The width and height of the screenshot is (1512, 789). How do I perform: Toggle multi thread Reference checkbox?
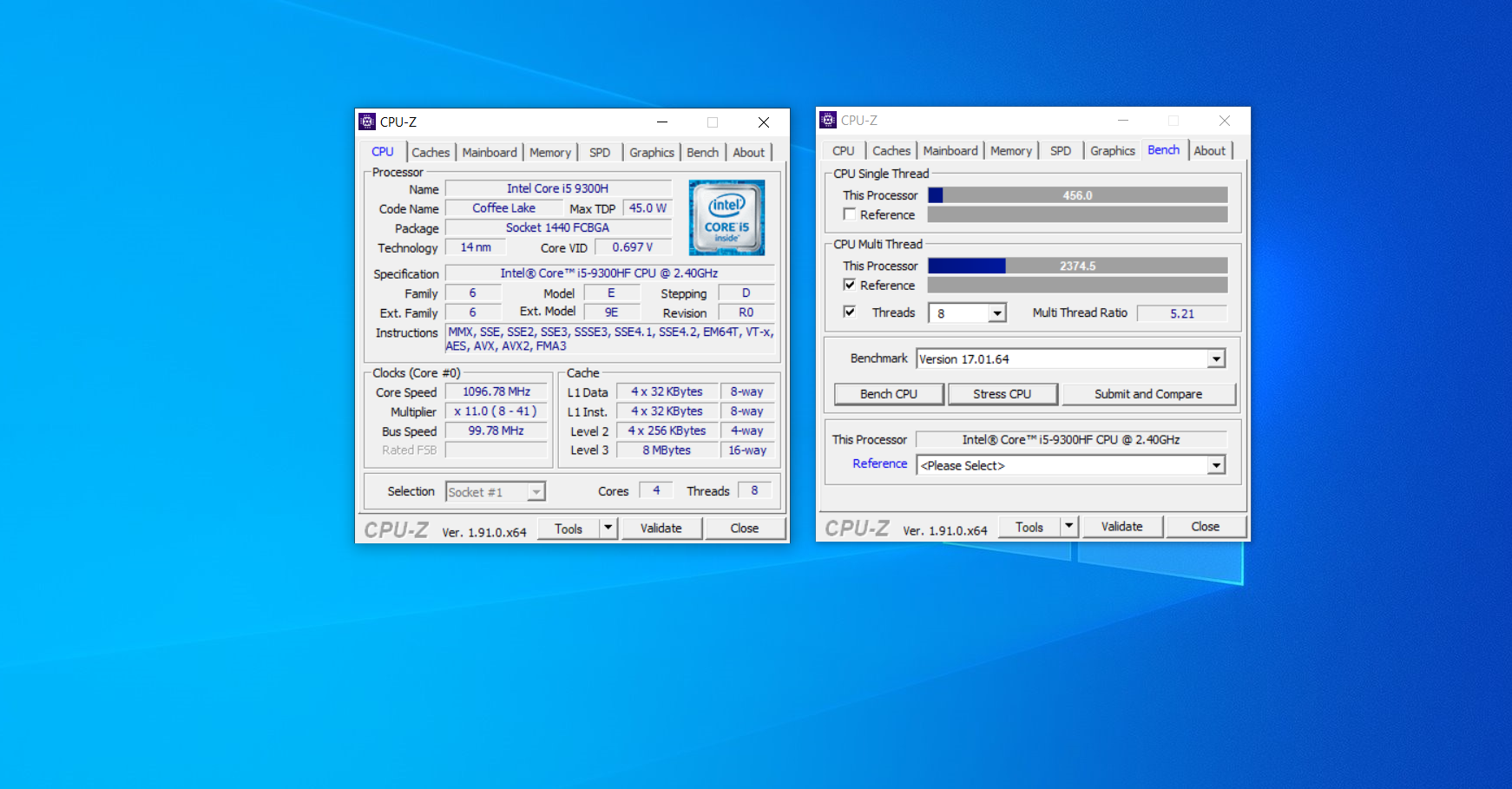850,285
